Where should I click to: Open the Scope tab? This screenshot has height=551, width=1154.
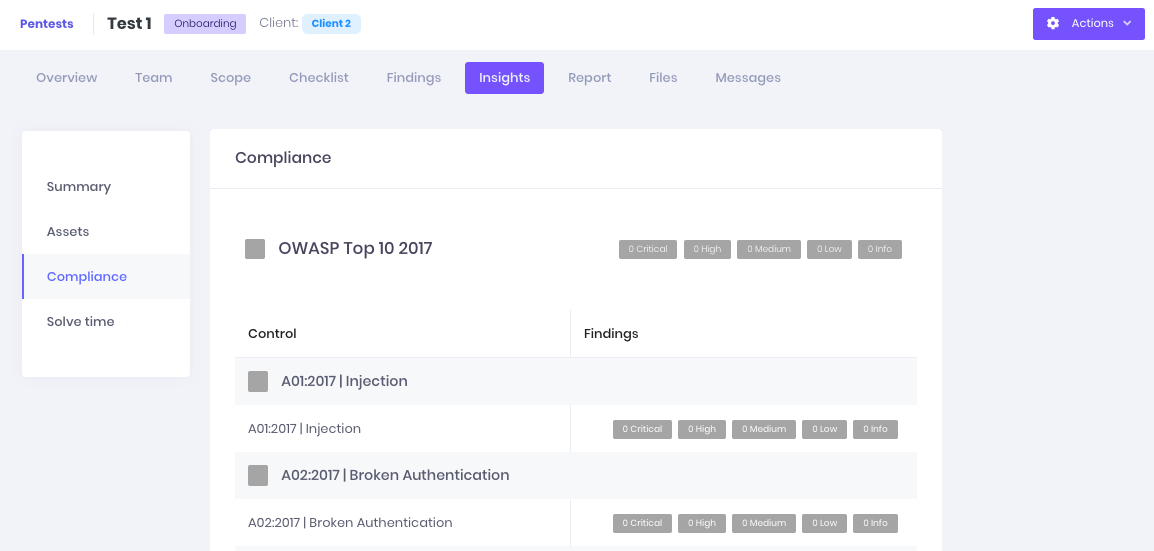230,78
